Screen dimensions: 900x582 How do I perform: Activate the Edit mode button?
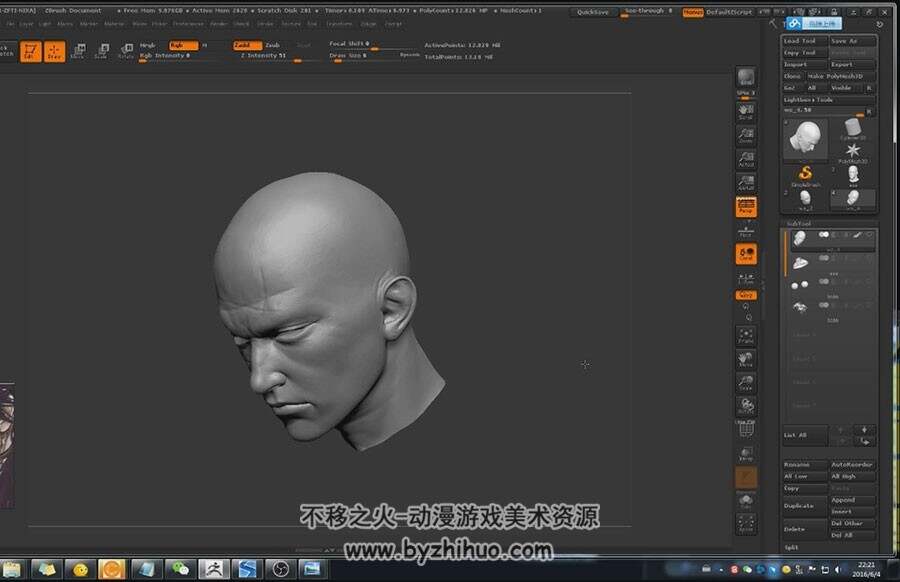[30, 52]
